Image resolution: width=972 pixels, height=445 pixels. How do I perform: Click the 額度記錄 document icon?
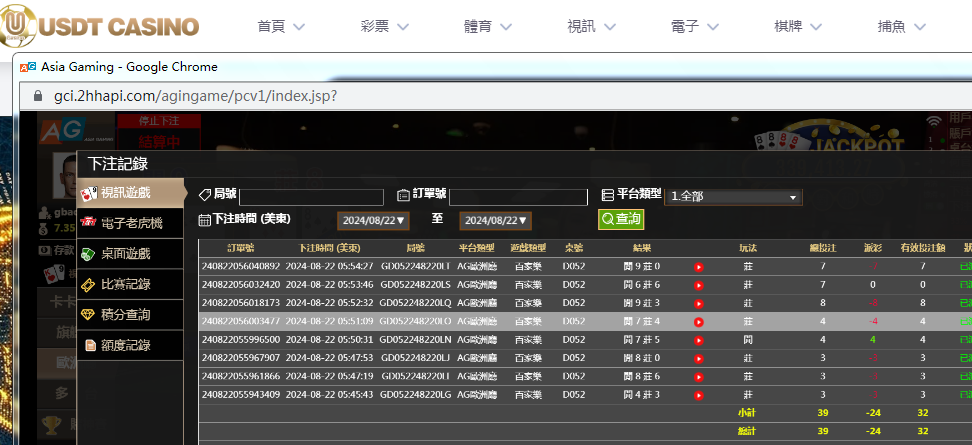click(90, 346)
